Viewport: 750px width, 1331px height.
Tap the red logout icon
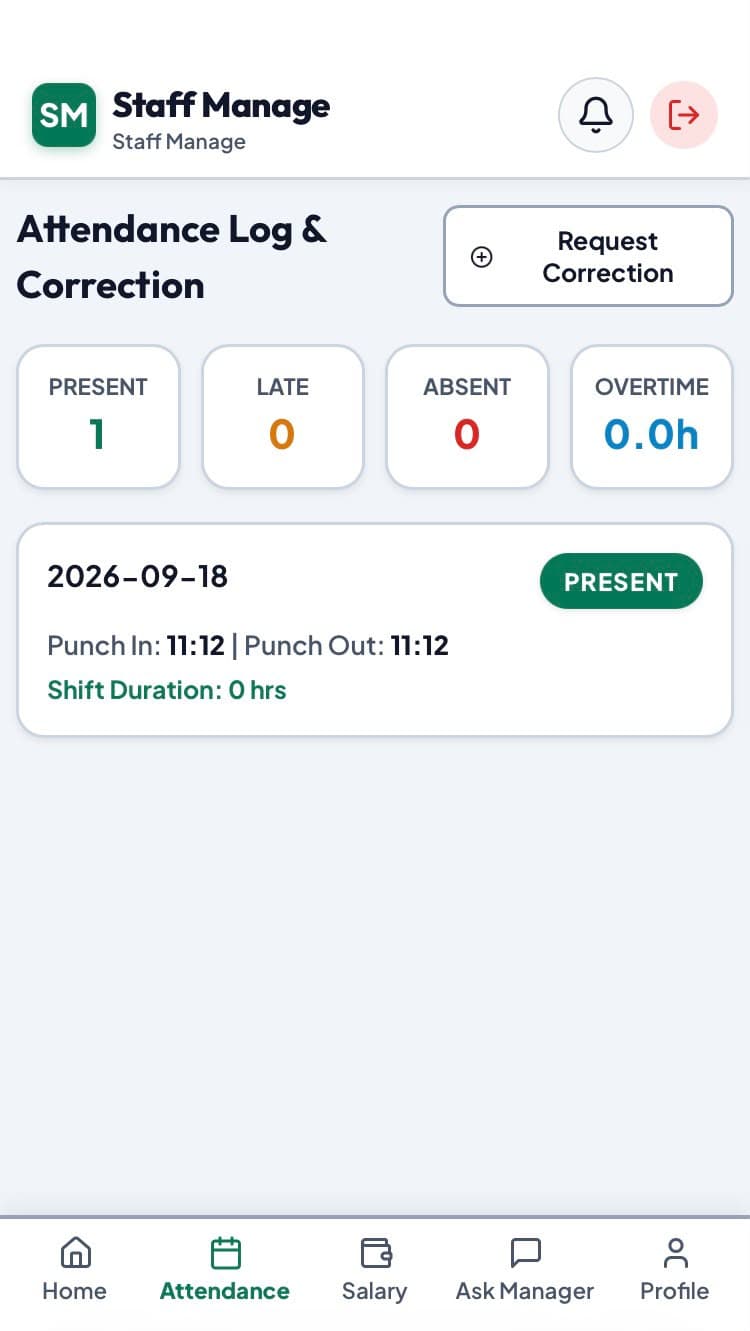click(x=684, y=115)
